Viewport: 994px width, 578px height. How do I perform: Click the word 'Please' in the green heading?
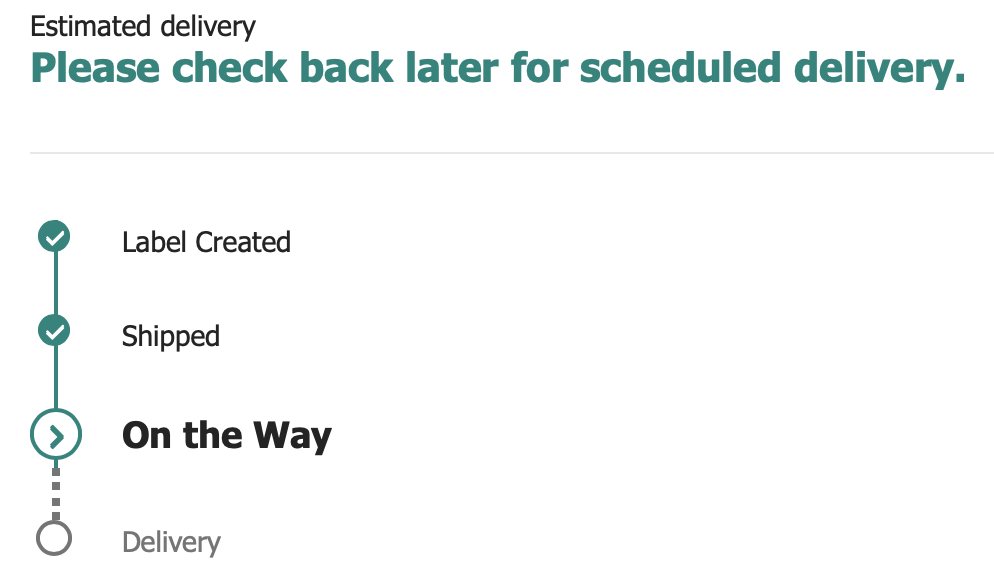95,68
